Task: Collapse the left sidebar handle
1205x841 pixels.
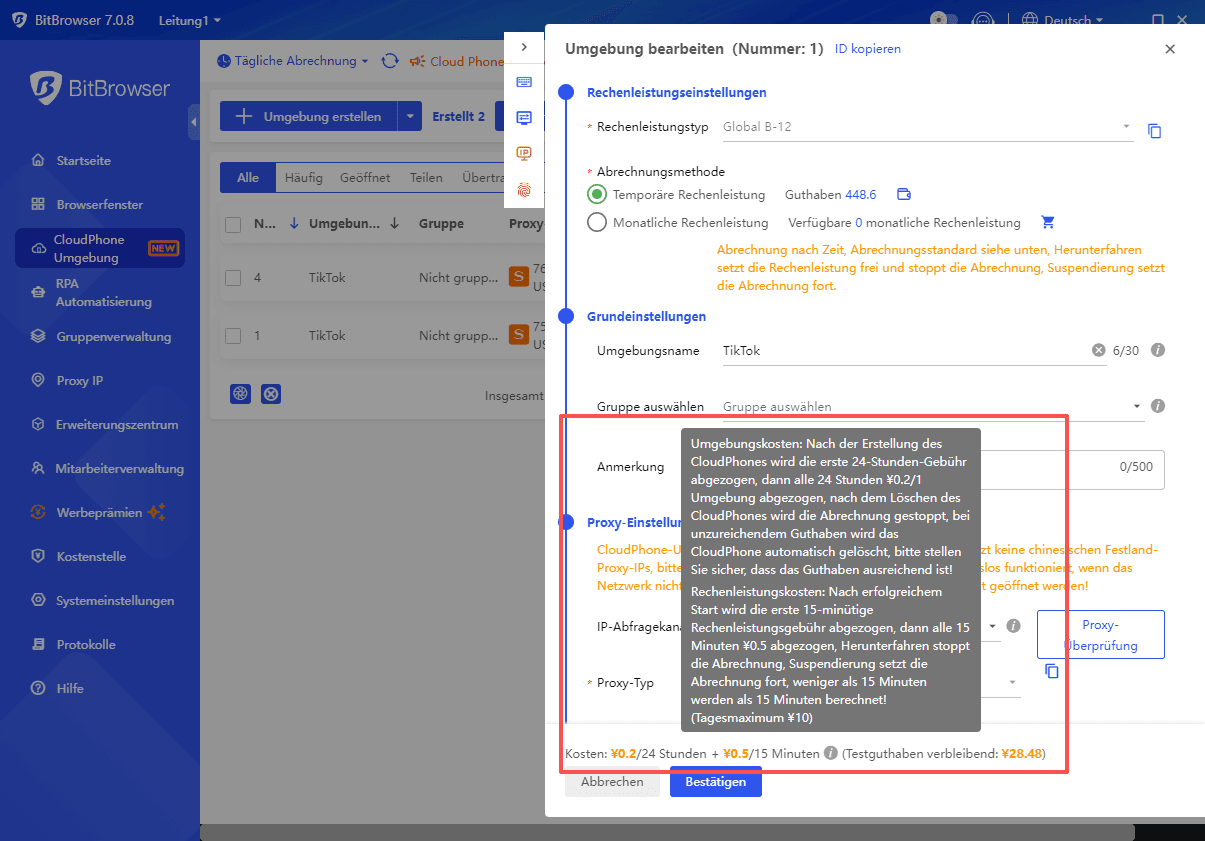Action: click(x=193, y=122)
